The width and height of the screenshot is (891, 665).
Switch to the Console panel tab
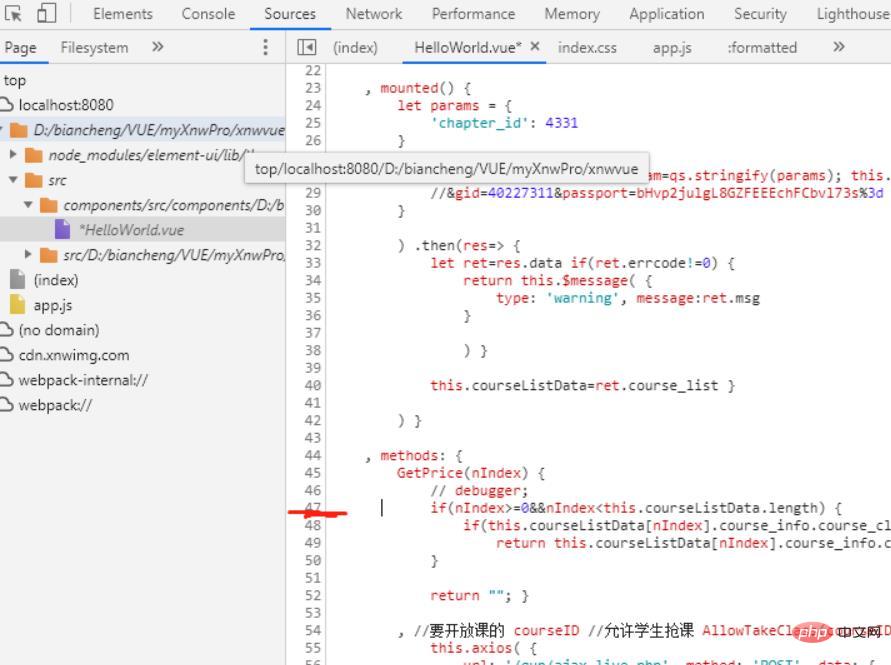(x=208, y=14)
